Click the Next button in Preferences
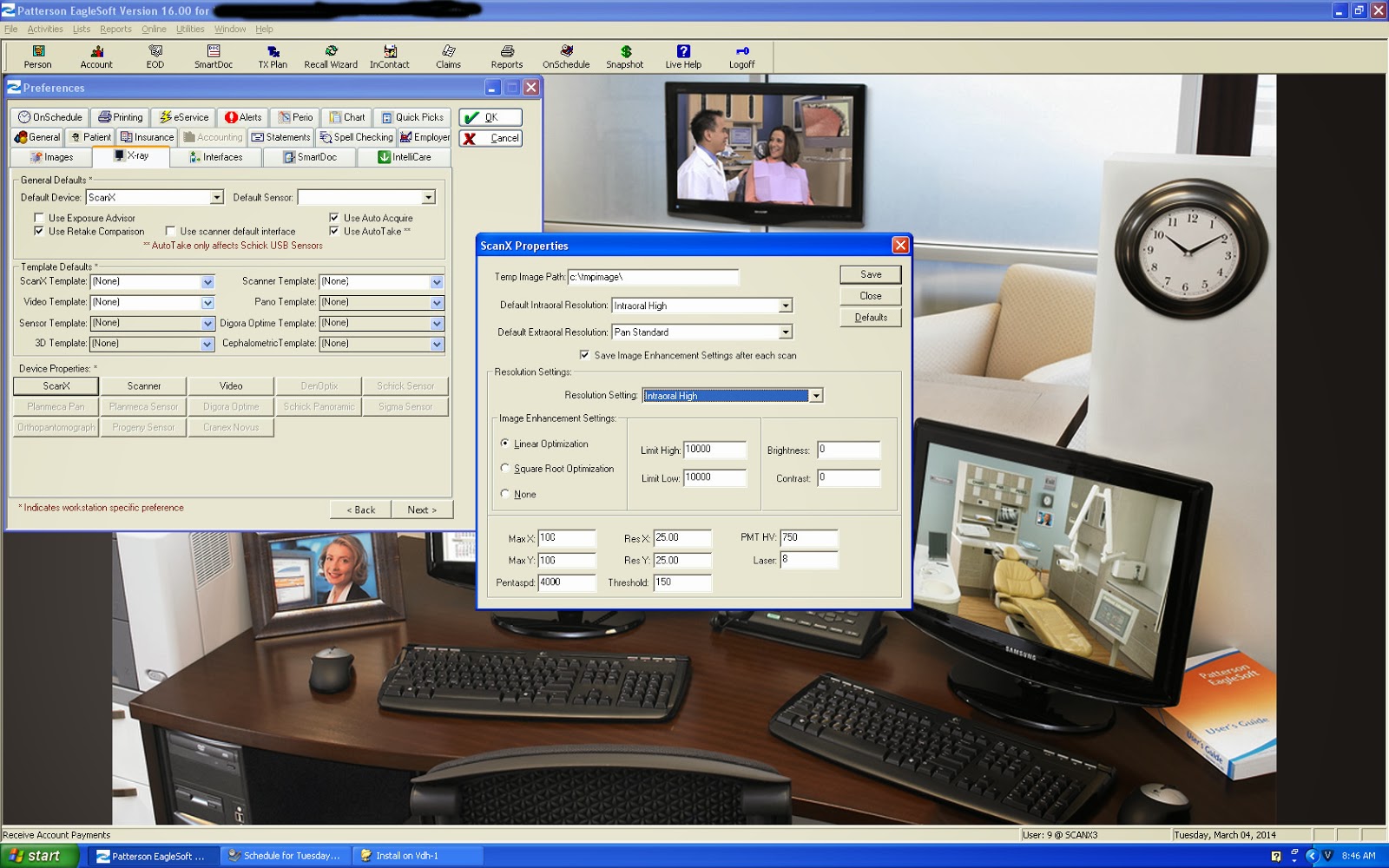This screenshot has height=868, width=1389. click(x=422, y=510)
